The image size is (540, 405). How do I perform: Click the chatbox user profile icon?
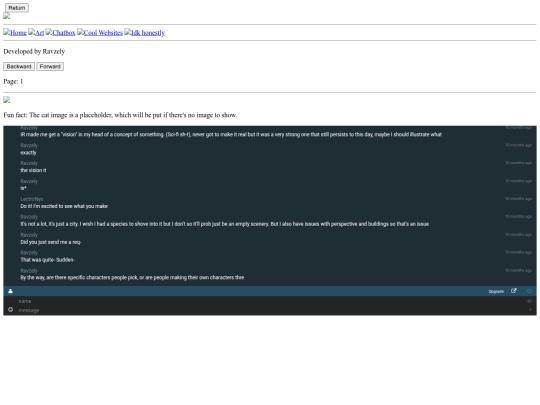point(11,291)
